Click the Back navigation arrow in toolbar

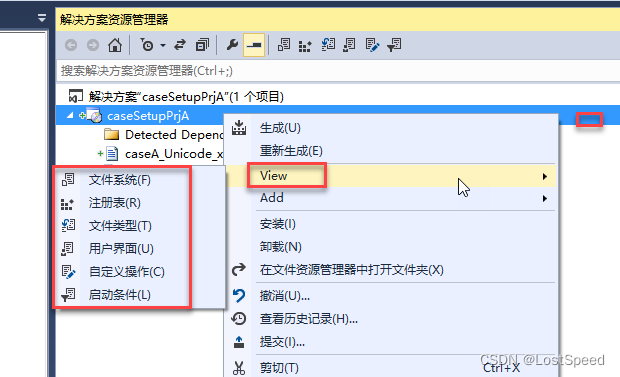71,45
